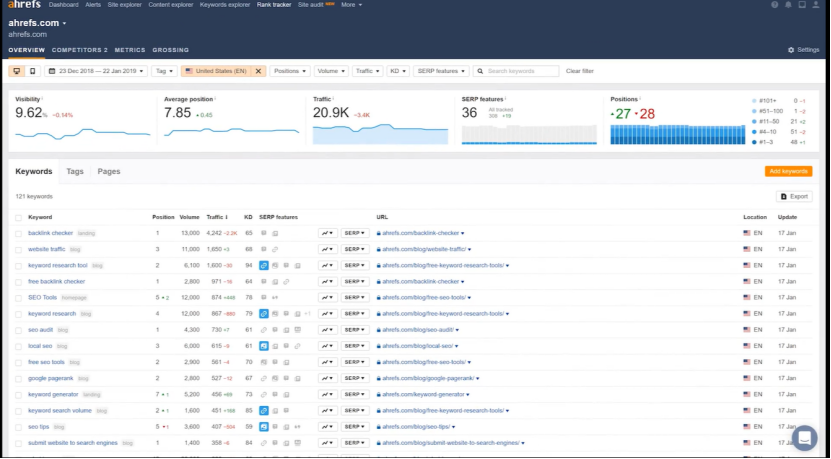Focus the Search keywords input field
This screenshot has width=831, height=459.
(x=516, y=71)
